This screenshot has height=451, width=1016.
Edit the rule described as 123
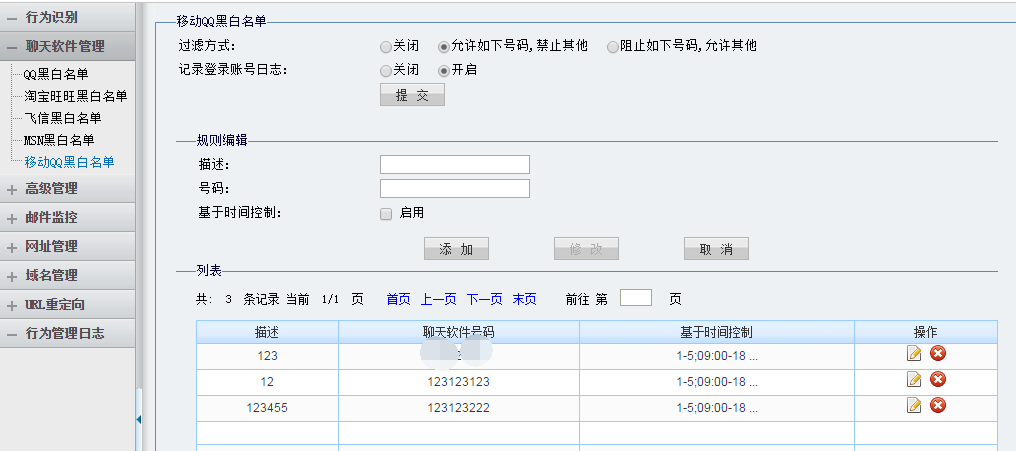[914, 353]
